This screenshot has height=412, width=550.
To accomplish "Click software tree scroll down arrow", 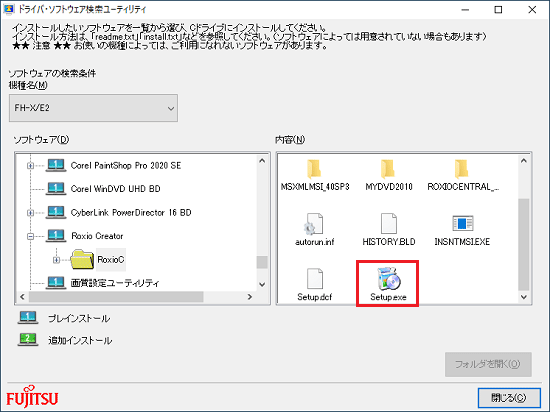I will click(x=262, y=284).
